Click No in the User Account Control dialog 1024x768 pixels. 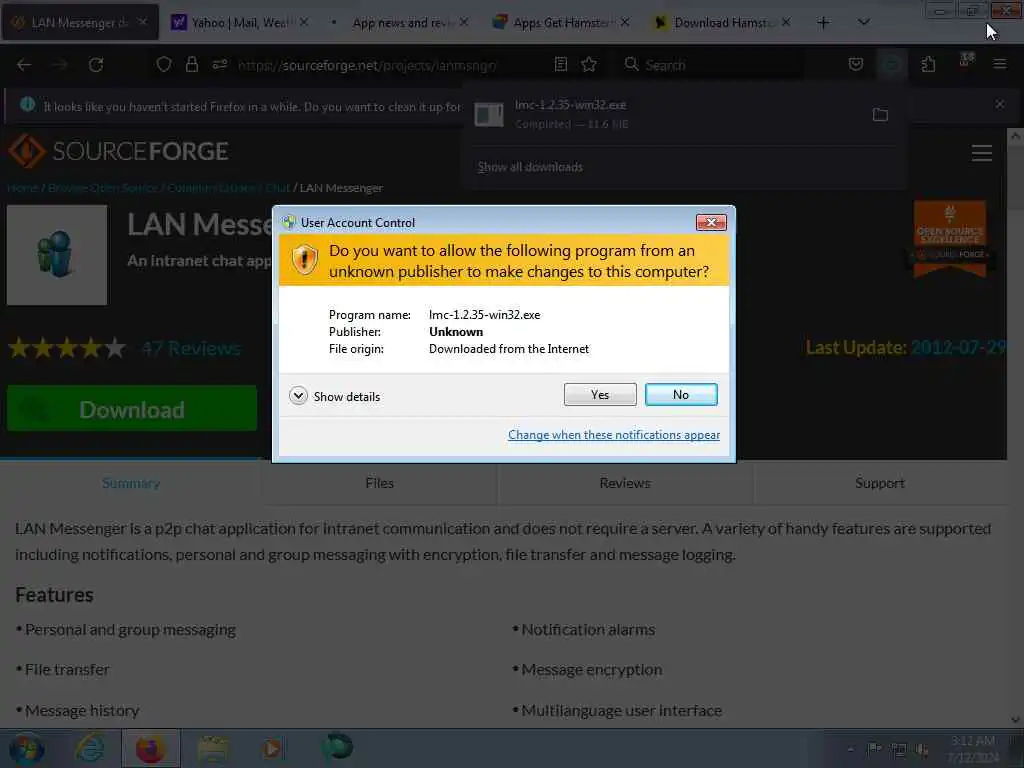point(680,394)
